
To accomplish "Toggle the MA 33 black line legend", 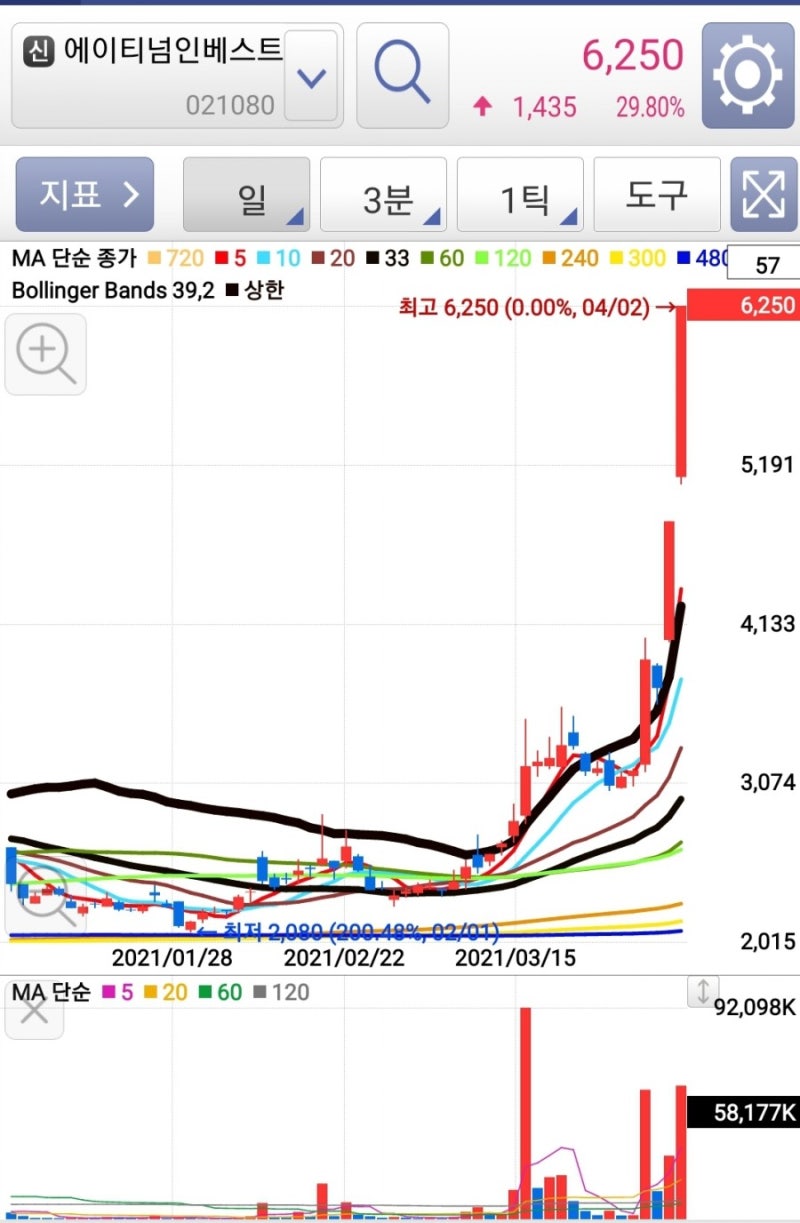I will pyautogui.click(x=386, y=258).
